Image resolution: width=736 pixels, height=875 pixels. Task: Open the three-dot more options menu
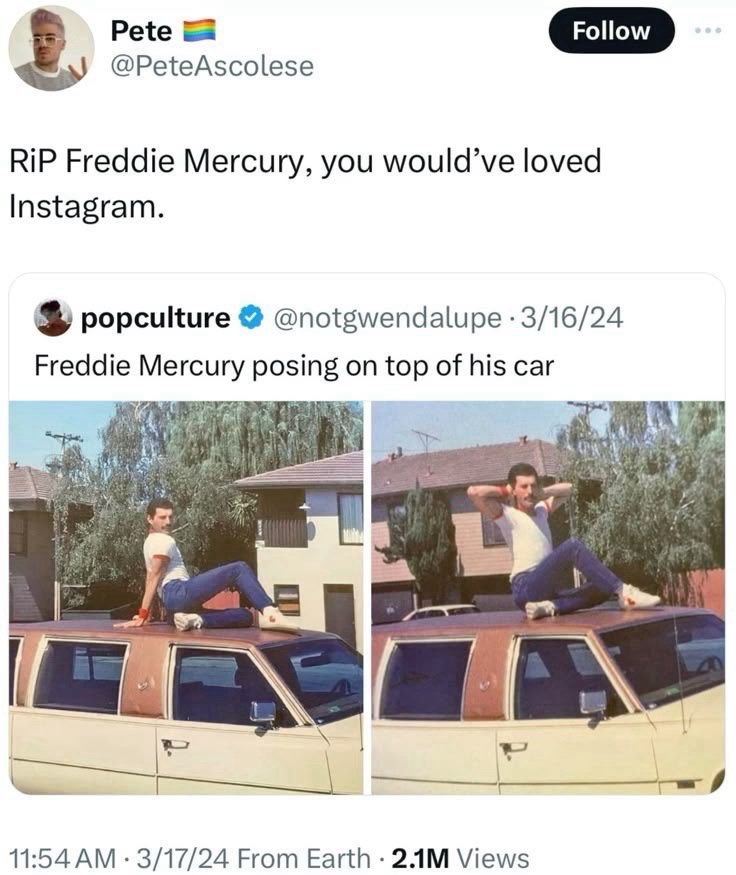click(709, 30)
